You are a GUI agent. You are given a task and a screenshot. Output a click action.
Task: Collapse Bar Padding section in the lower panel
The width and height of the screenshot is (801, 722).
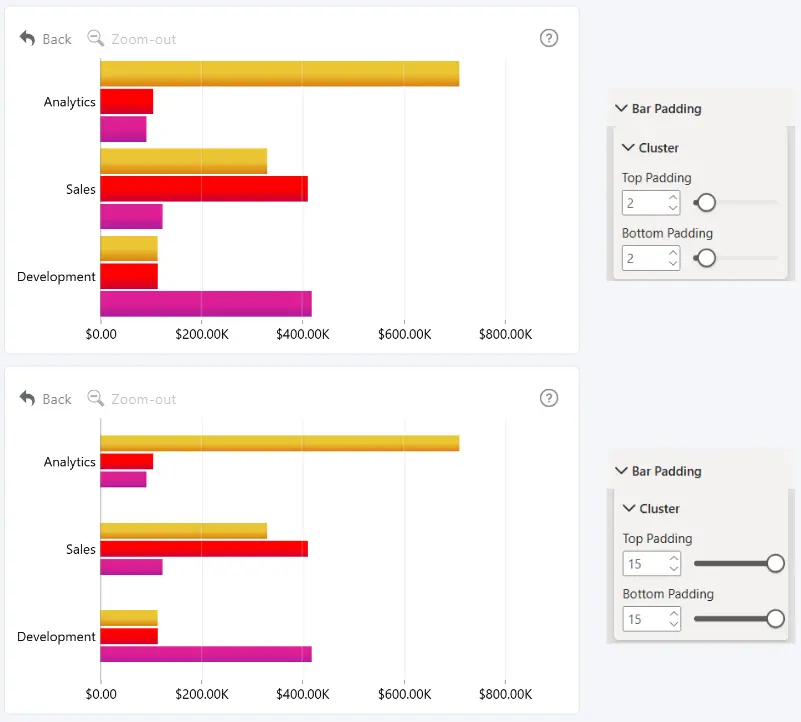pos(621,471)
